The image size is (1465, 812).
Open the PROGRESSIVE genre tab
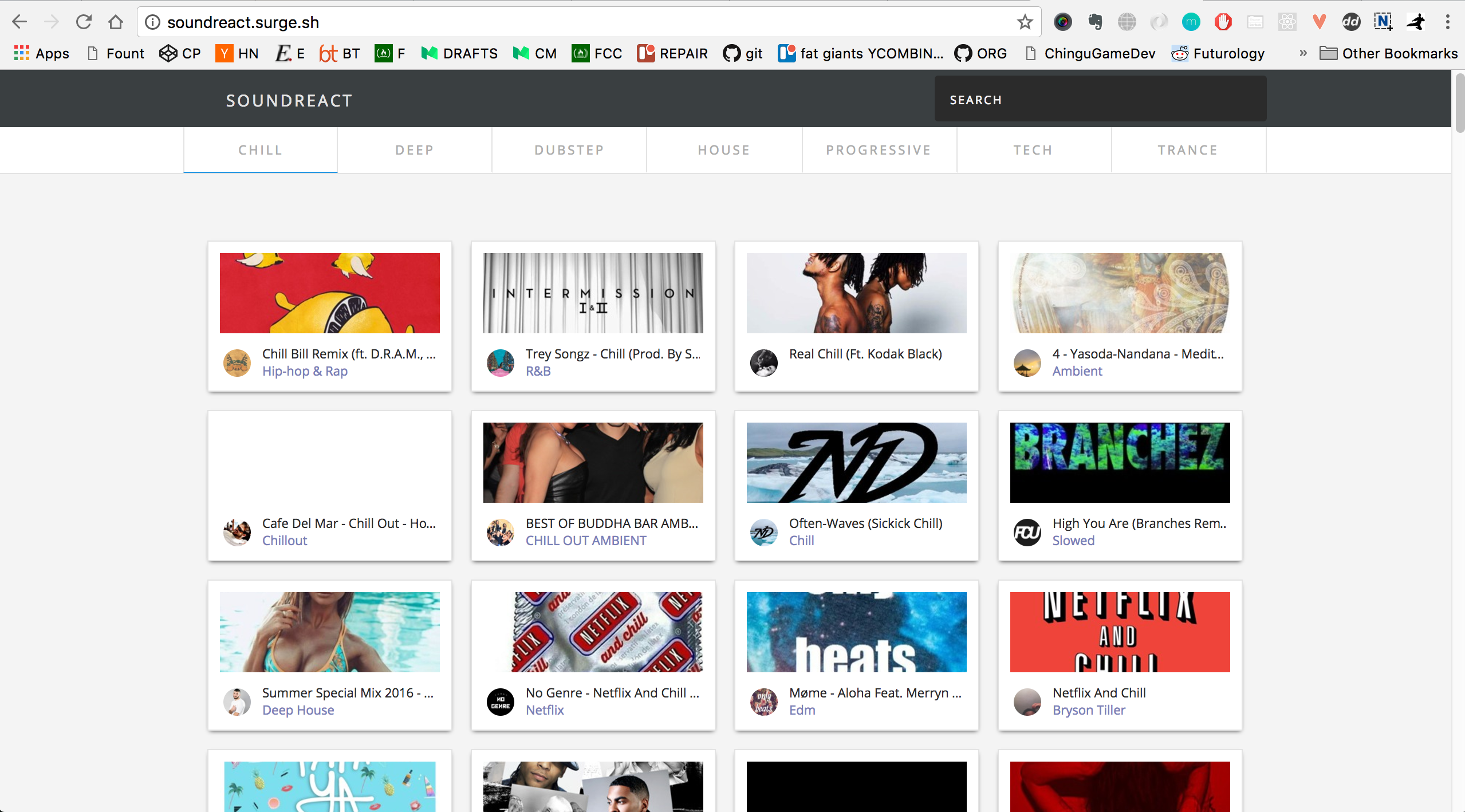pos(879,150)
